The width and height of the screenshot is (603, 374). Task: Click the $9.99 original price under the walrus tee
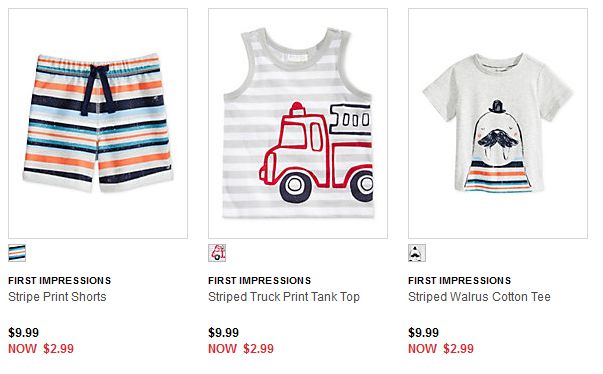point(423,332)
